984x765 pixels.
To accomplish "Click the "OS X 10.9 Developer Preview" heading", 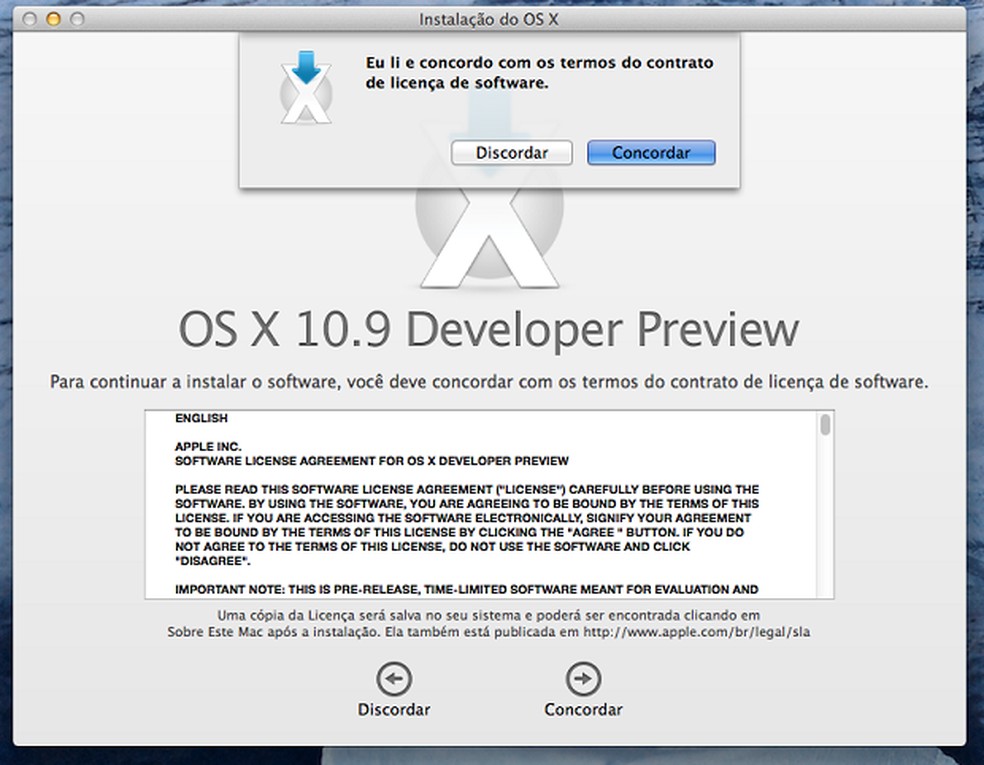I will tap(489, 329).
